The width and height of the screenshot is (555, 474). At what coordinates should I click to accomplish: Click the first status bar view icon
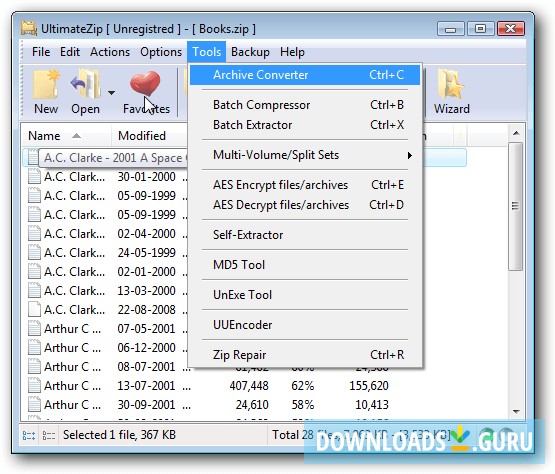[x=29, y=435]
